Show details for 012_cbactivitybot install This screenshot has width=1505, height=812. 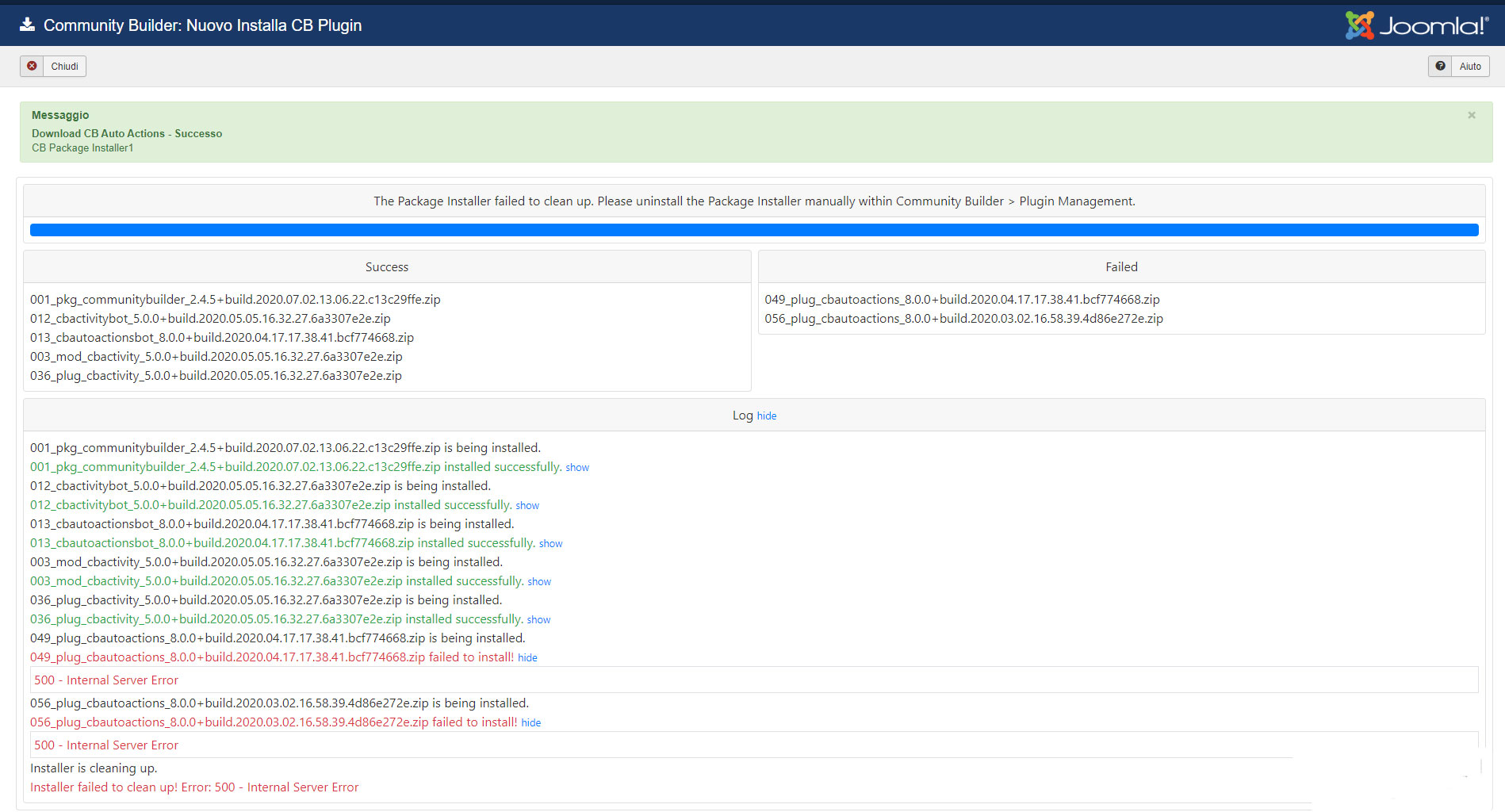[527, 506]
